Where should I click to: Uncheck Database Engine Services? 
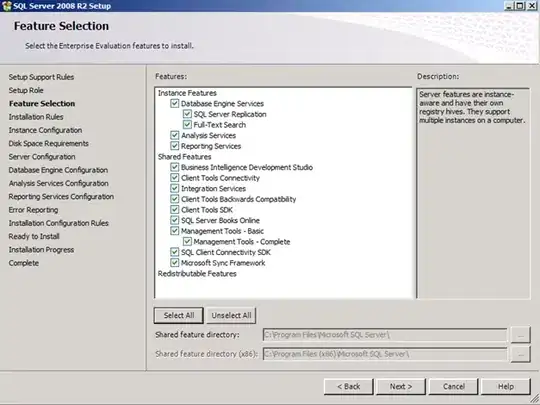pos(175,103)
